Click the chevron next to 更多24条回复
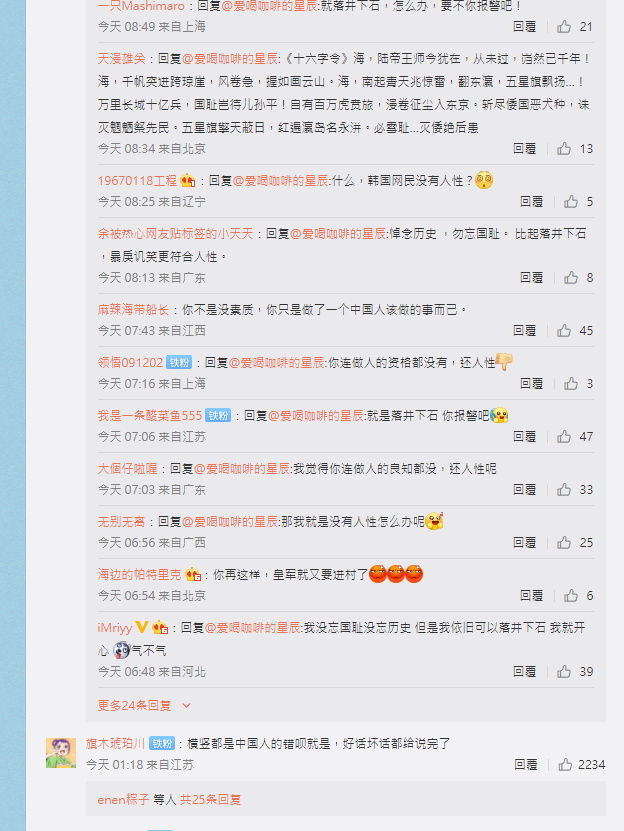 [186, 706]
